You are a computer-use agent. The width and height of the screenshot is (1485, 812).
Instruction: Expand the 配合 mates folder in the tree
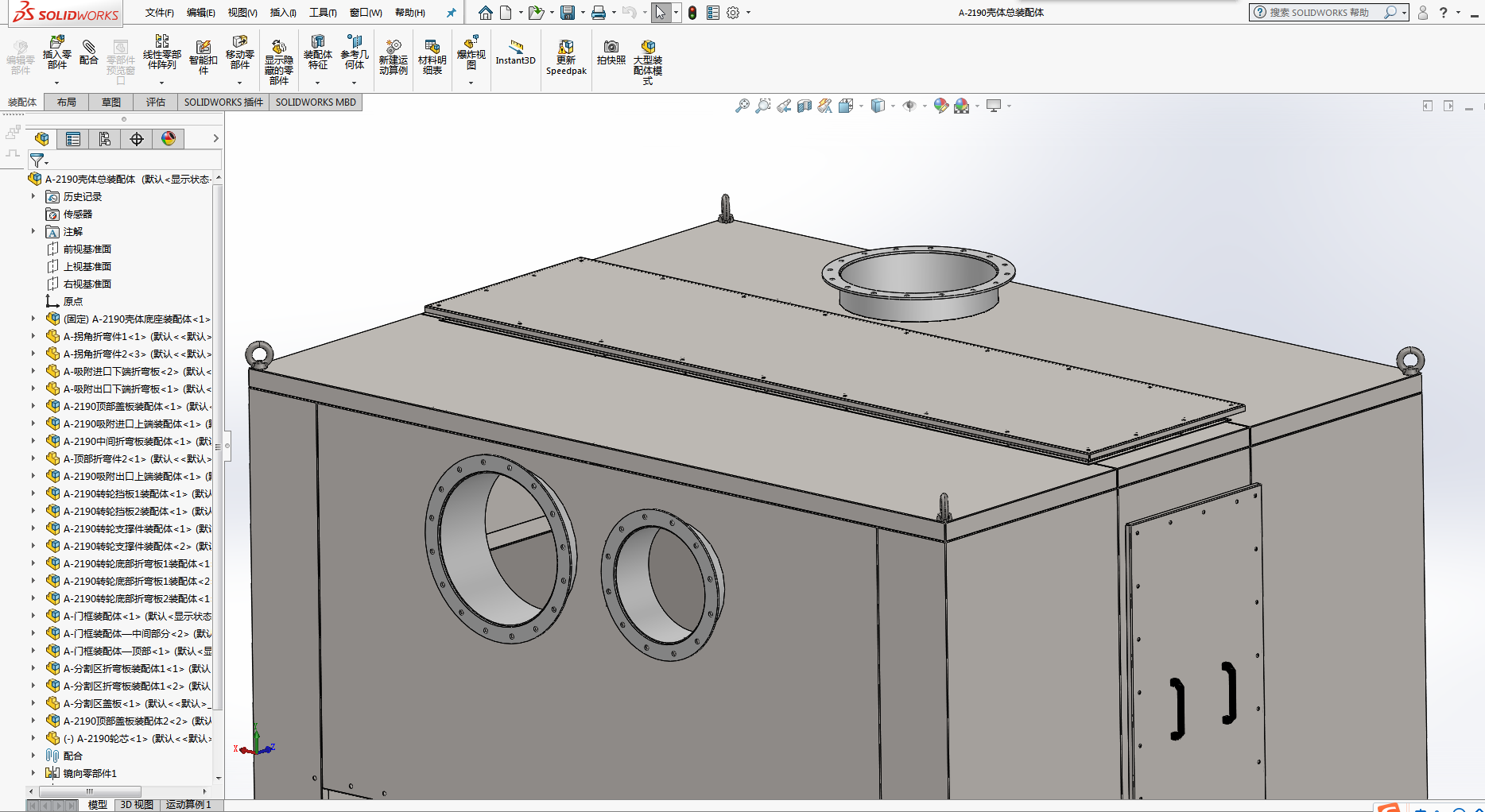[x=33, y=756]
